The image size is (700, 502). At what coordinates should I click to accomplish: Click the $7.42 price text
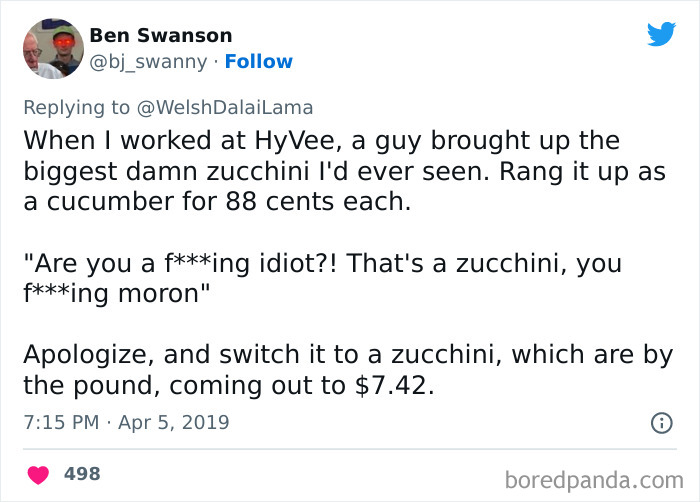pos(394,386)
